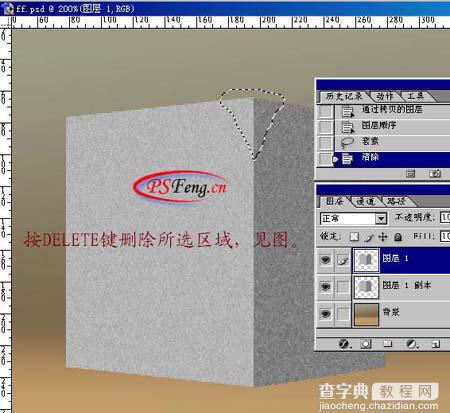This screenshot has width=450, height=413.
Task: Click the lasso icon in the 套索 history row
Action: pyautogui.click(x=347, y=142)
